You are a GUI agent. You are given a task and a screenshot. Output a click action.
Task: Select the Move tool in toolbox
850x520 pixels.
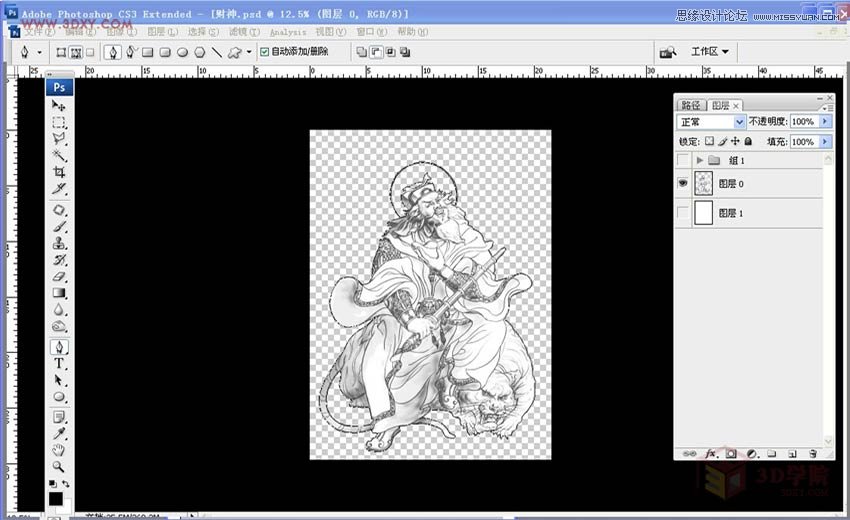coord(59,106)
